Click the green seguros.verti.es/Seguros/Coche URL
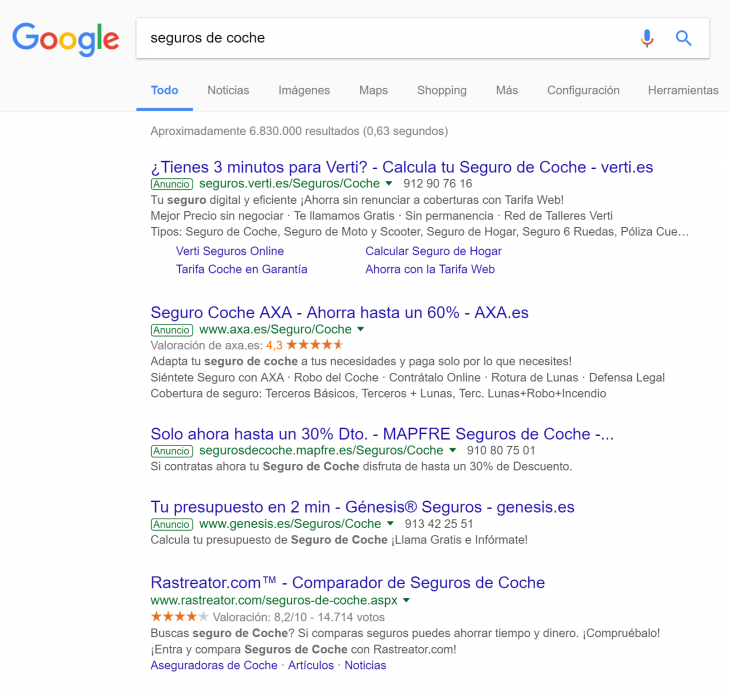Image resolution: width=730 pixels, height=696 pixels. (x=289, y=183)
